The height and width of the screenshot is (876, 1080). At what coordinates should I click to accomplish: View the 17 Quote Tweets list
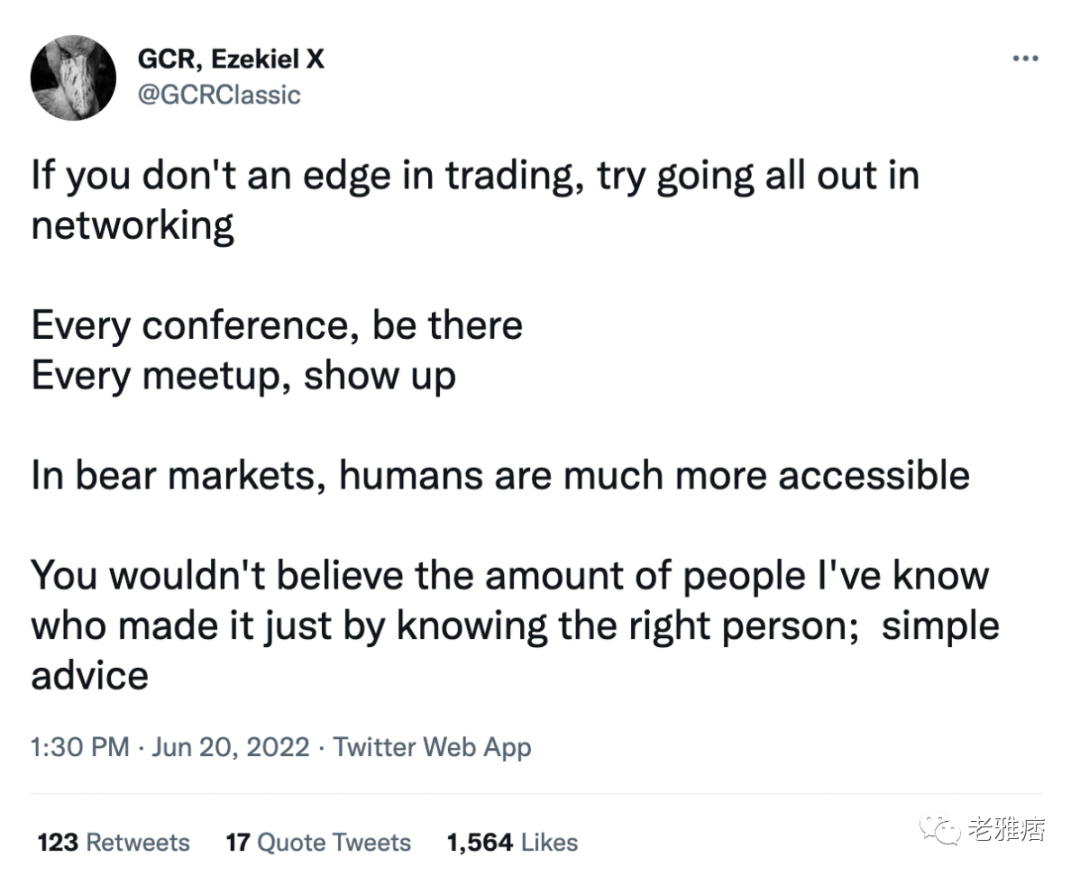pyautogui.click(x=318, y=842)
